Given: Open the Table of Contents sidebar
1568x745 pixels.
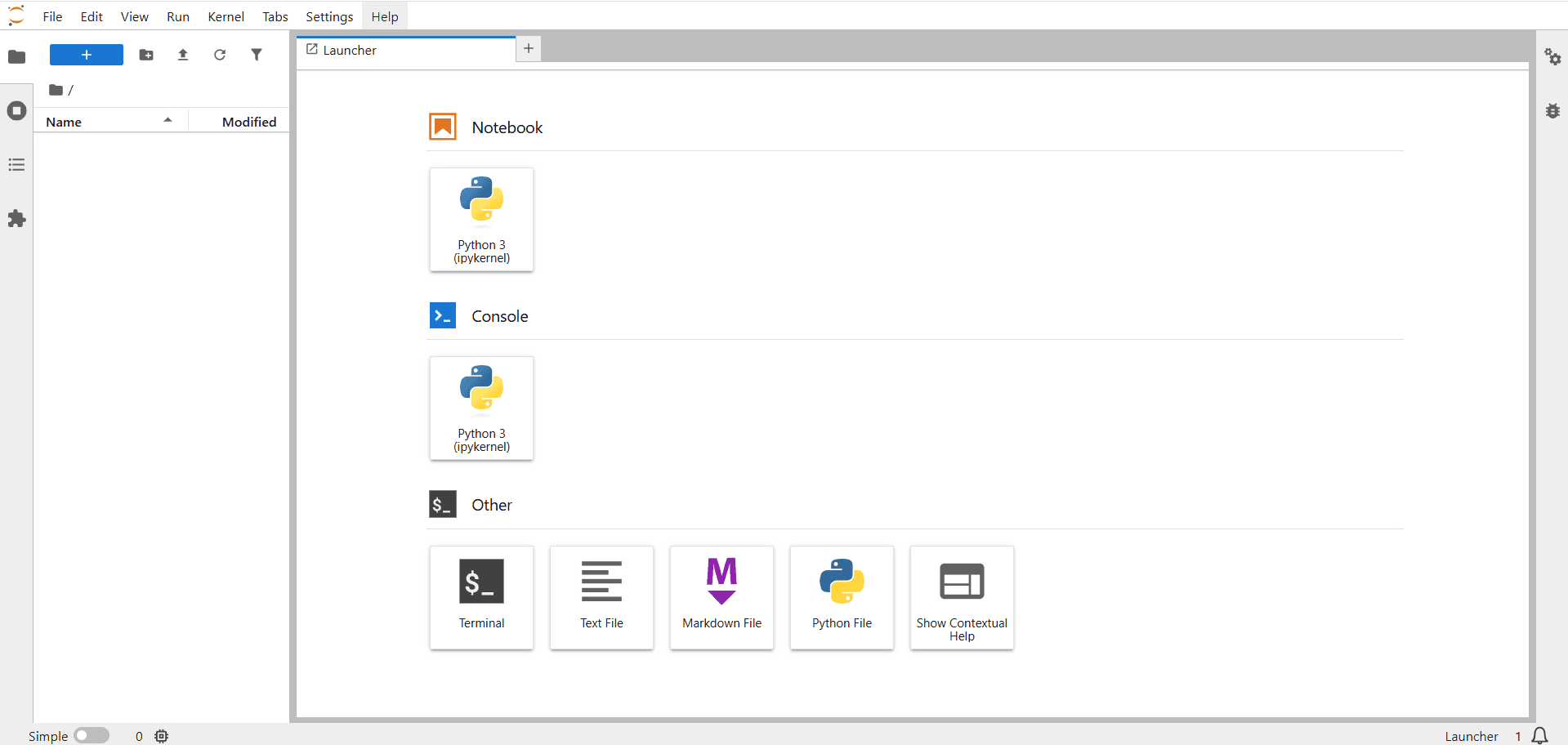Looking at the screenshot, I should tap(16, 164).
